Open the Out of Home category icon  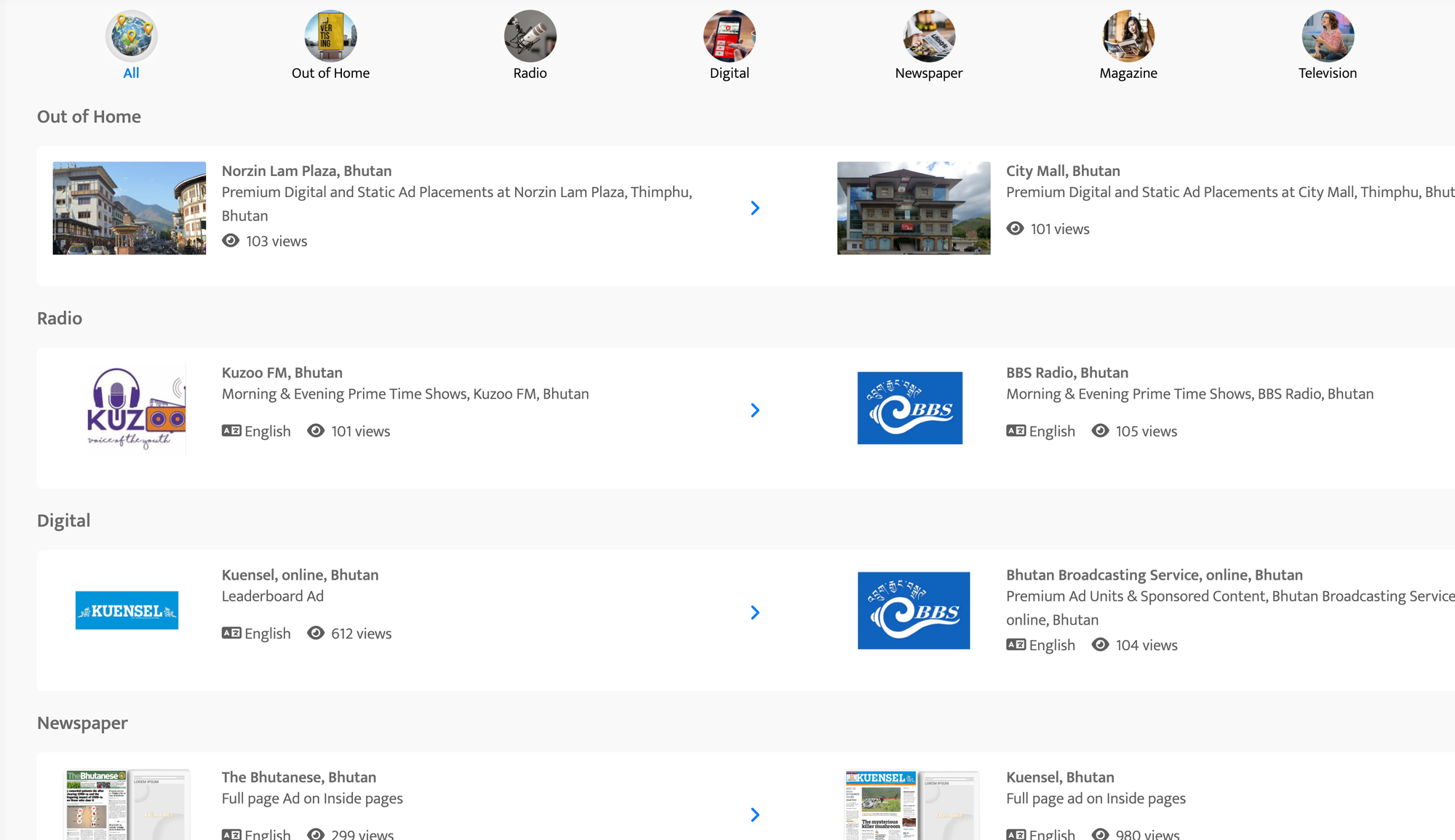[330, 36]
